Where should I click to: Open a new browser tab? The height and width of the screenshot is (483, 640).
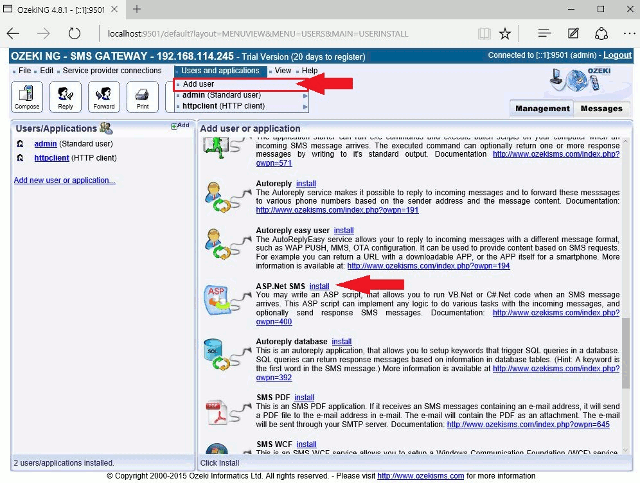pos(137,9)
